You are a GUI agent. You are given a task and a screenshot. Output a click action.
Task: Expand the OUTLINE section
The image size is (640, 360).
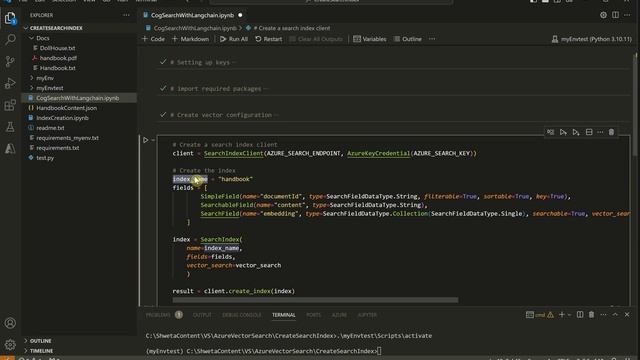tap(40, 341)
